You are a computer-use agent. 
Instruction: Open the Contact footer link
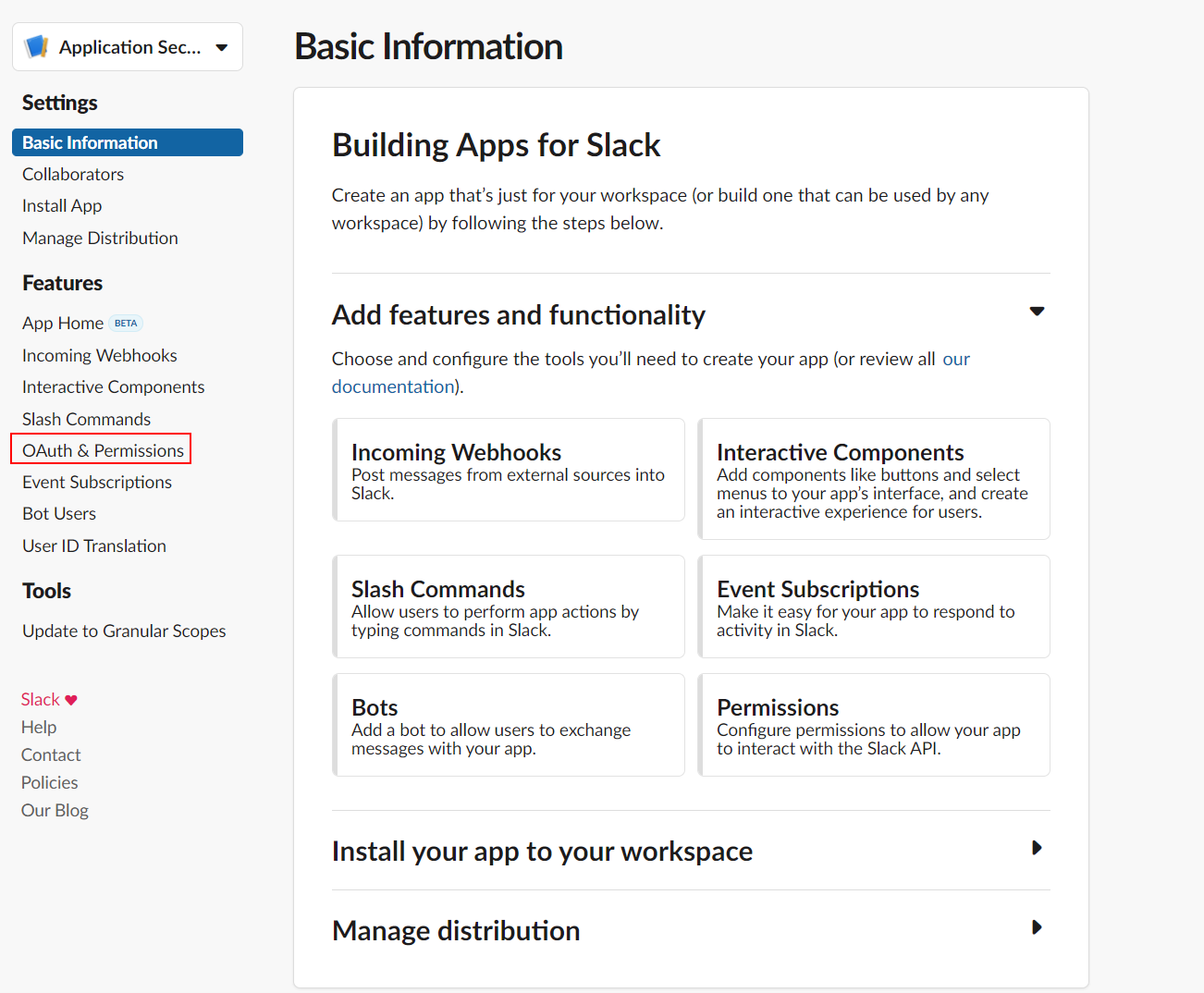51,754
